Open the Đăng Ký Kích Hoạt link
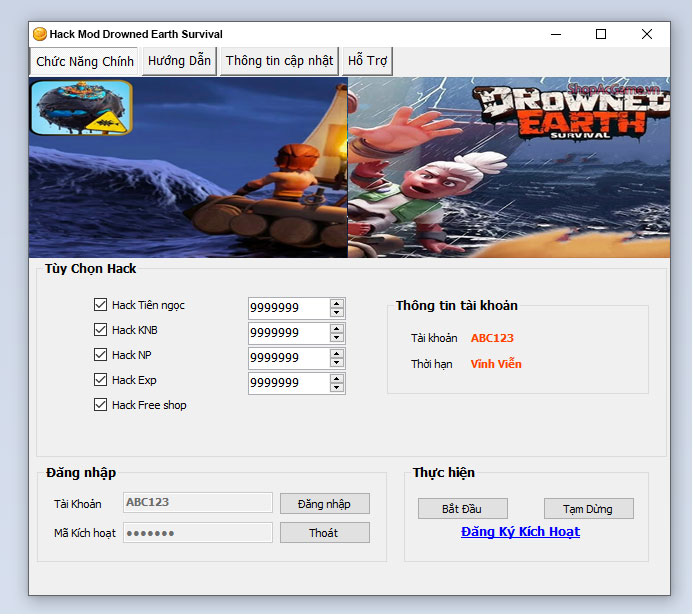This screenshot has width=693, height=616. coord(520,532)
